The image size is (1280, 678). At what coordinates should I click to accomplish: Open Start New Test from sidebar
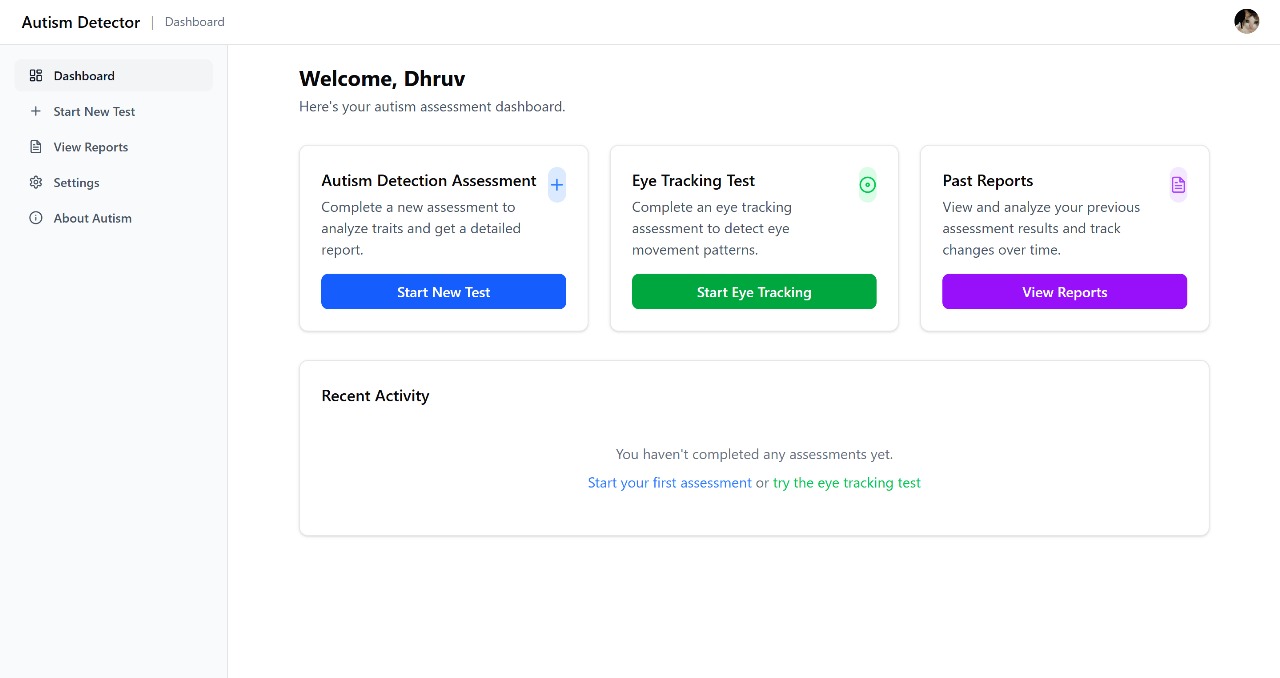coord(114,112)
